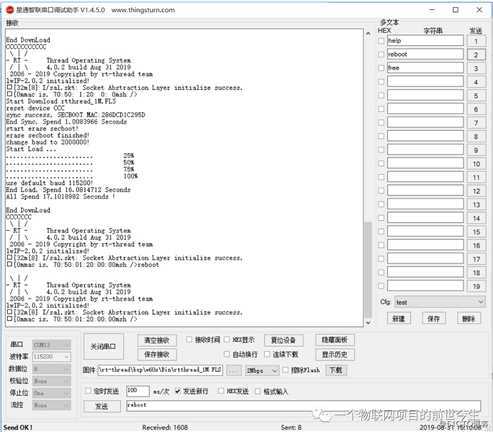Click the 保存接收 save receive button
The width and height of the screenshot is (493, 432).
(157, 355)
